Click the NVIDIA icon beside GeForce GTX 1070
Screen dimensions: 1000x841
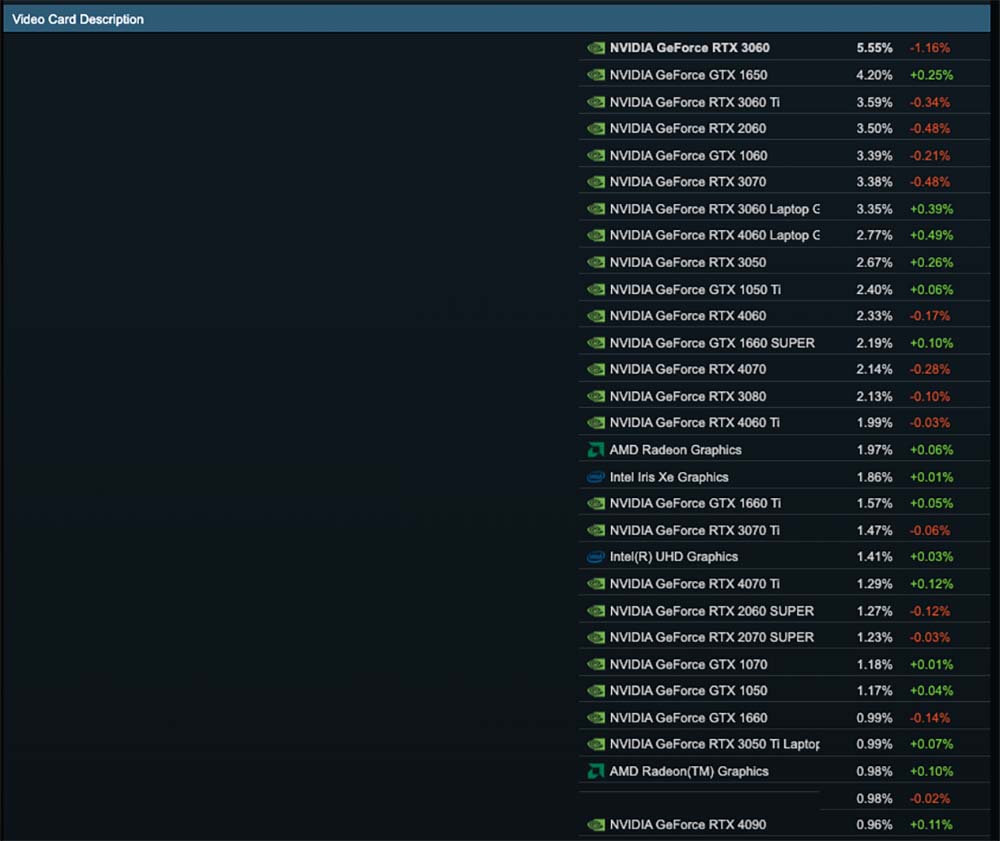pos(596,664)
